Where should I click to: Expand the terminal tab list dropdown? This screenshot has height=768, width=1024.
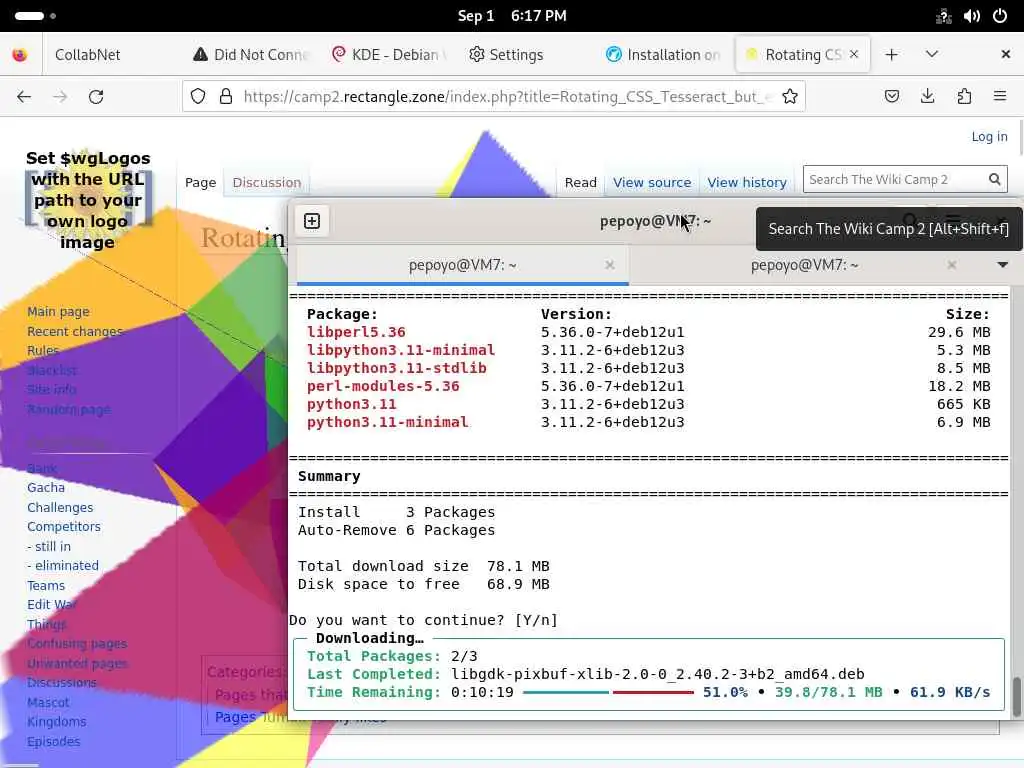click(x=1002, y=264)
